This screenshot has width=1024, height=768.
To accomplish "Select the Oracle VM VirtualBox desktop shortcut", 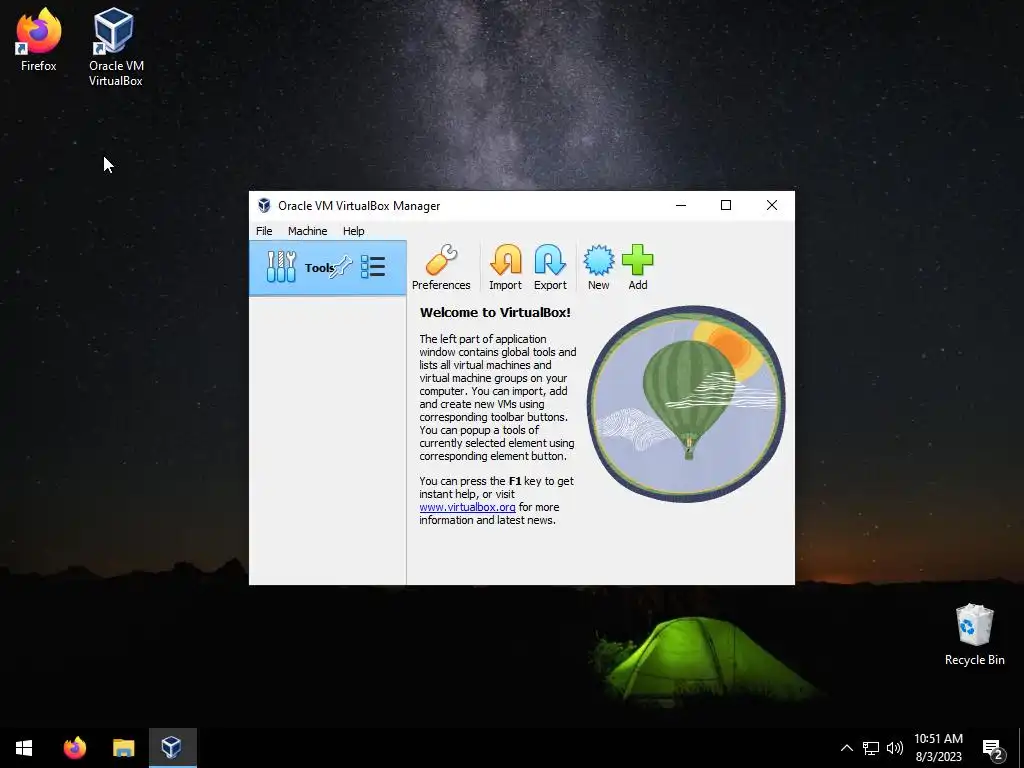I will pyautogui.click(x=116, y=47).
